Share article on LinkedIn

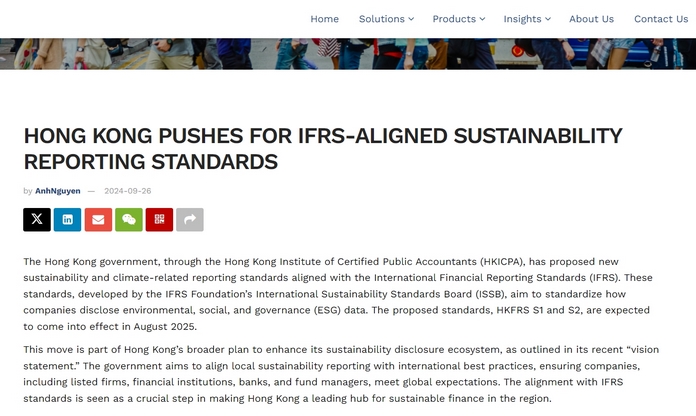click(x=67, y=219)
